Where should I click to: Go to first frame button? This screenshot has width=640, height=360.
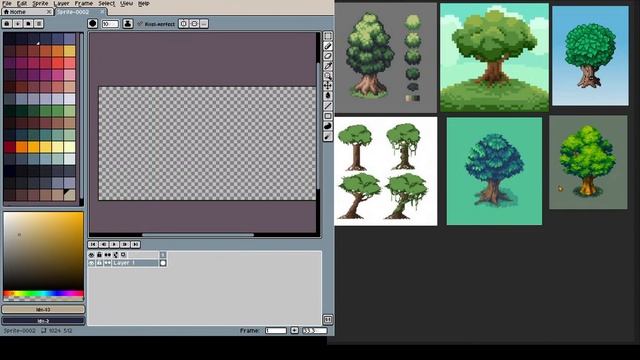click(x=93, y=244)
